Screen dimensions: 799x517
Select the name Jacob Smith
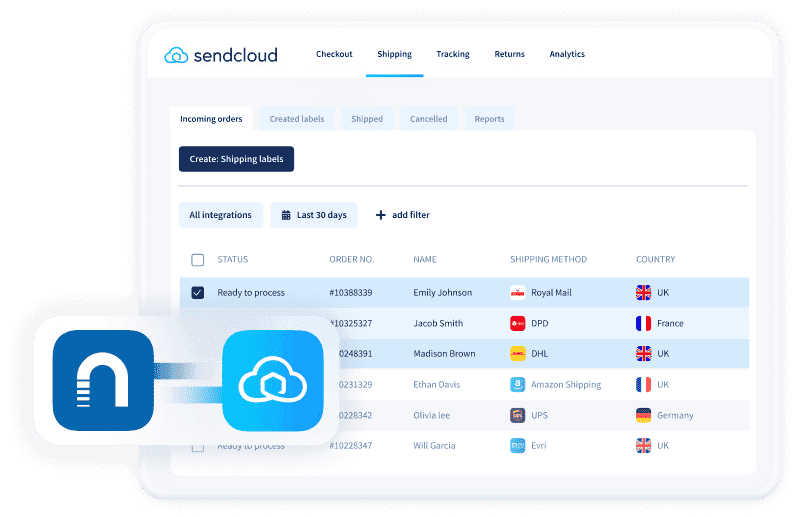click(x=438, y=323)
